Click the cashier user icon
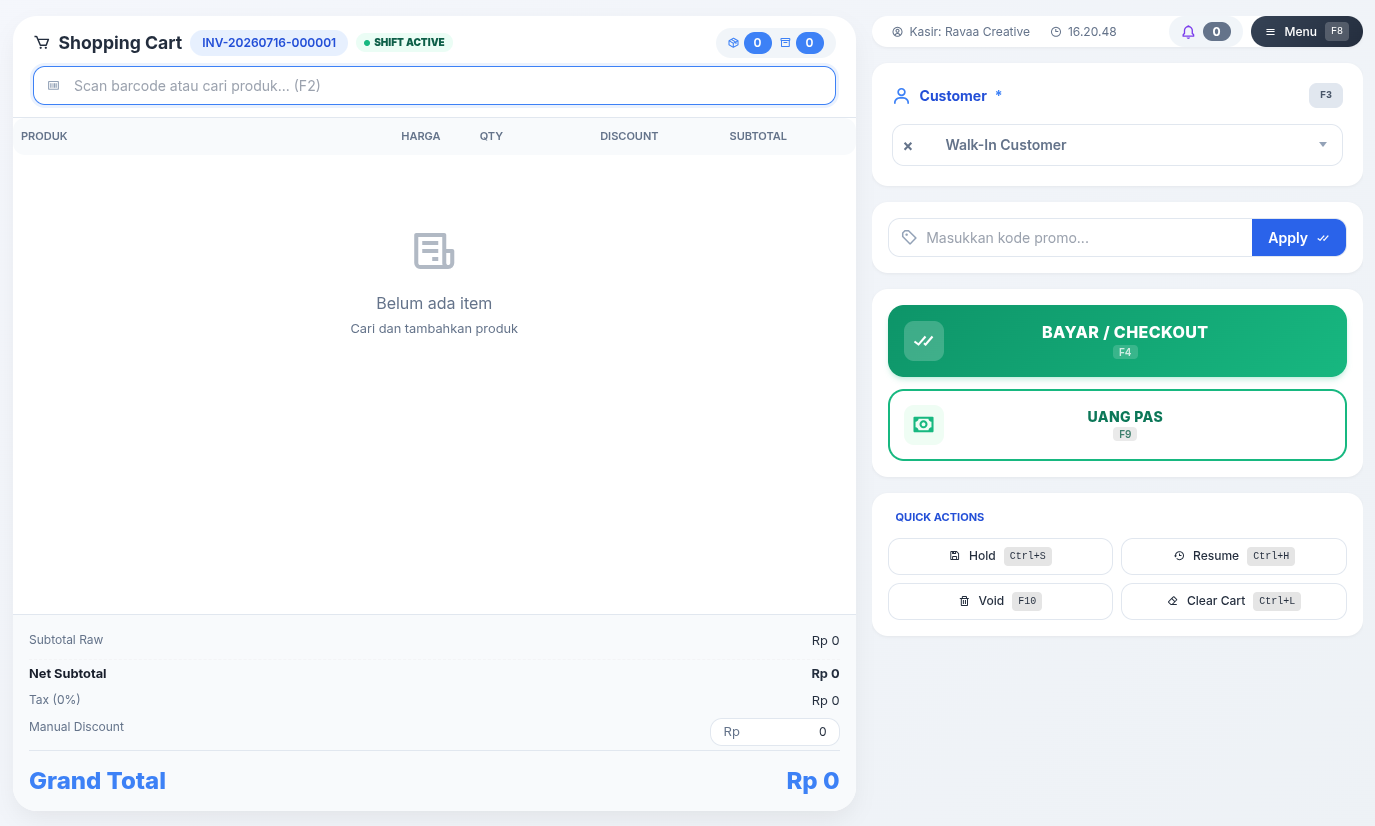 coord(897,32)
